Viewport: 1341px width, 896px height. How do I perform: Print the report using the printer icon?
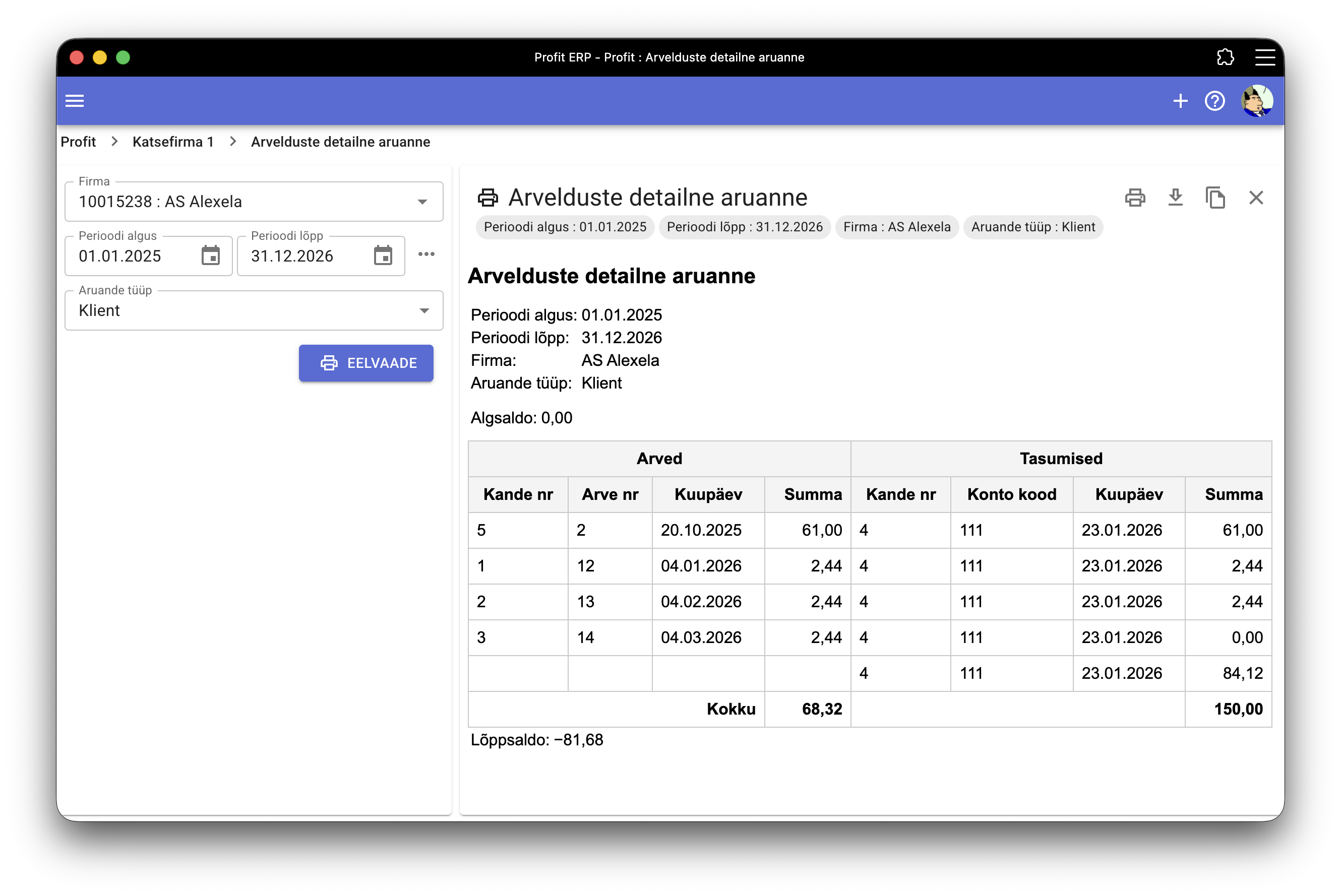pos(1135,198)
